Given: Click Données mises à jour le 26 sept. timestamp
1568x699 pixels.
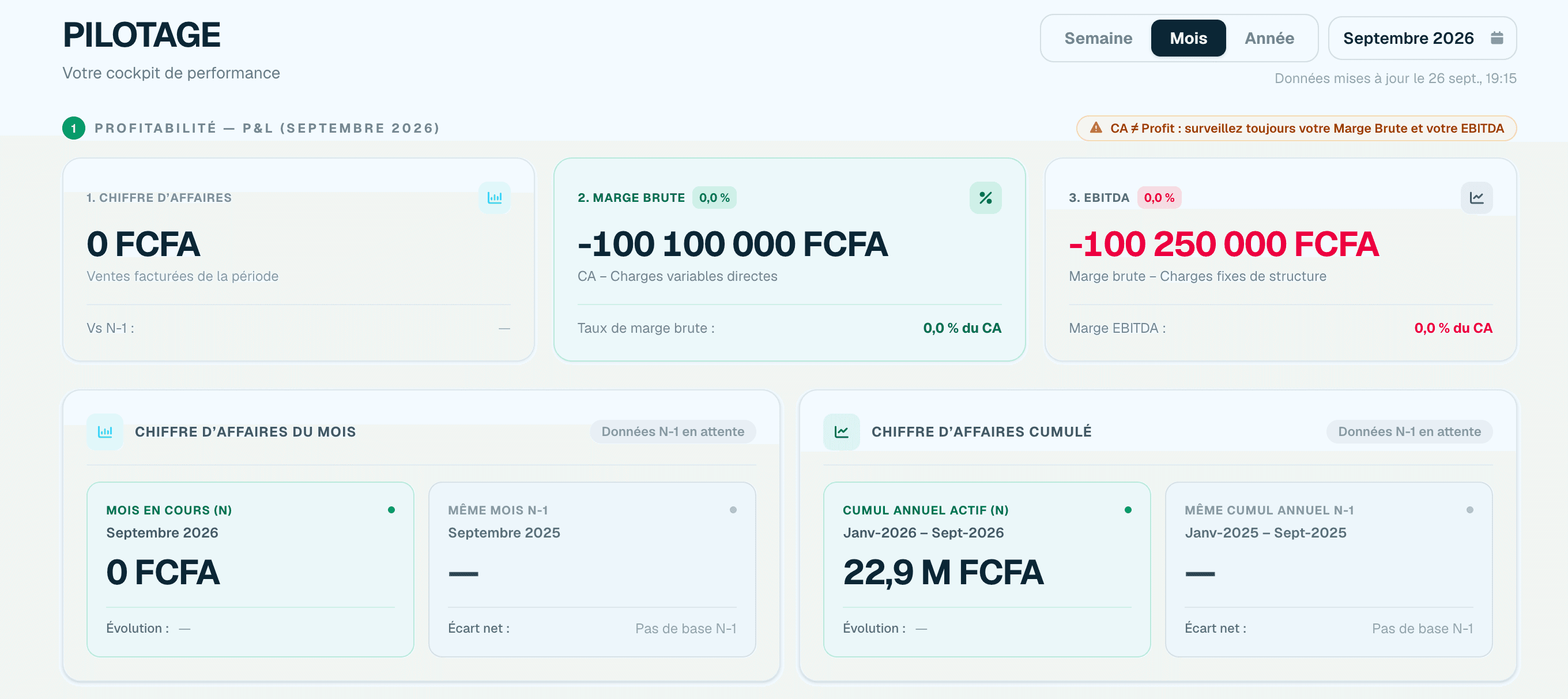Looking at the screenshot, I should coord(1395,78).
